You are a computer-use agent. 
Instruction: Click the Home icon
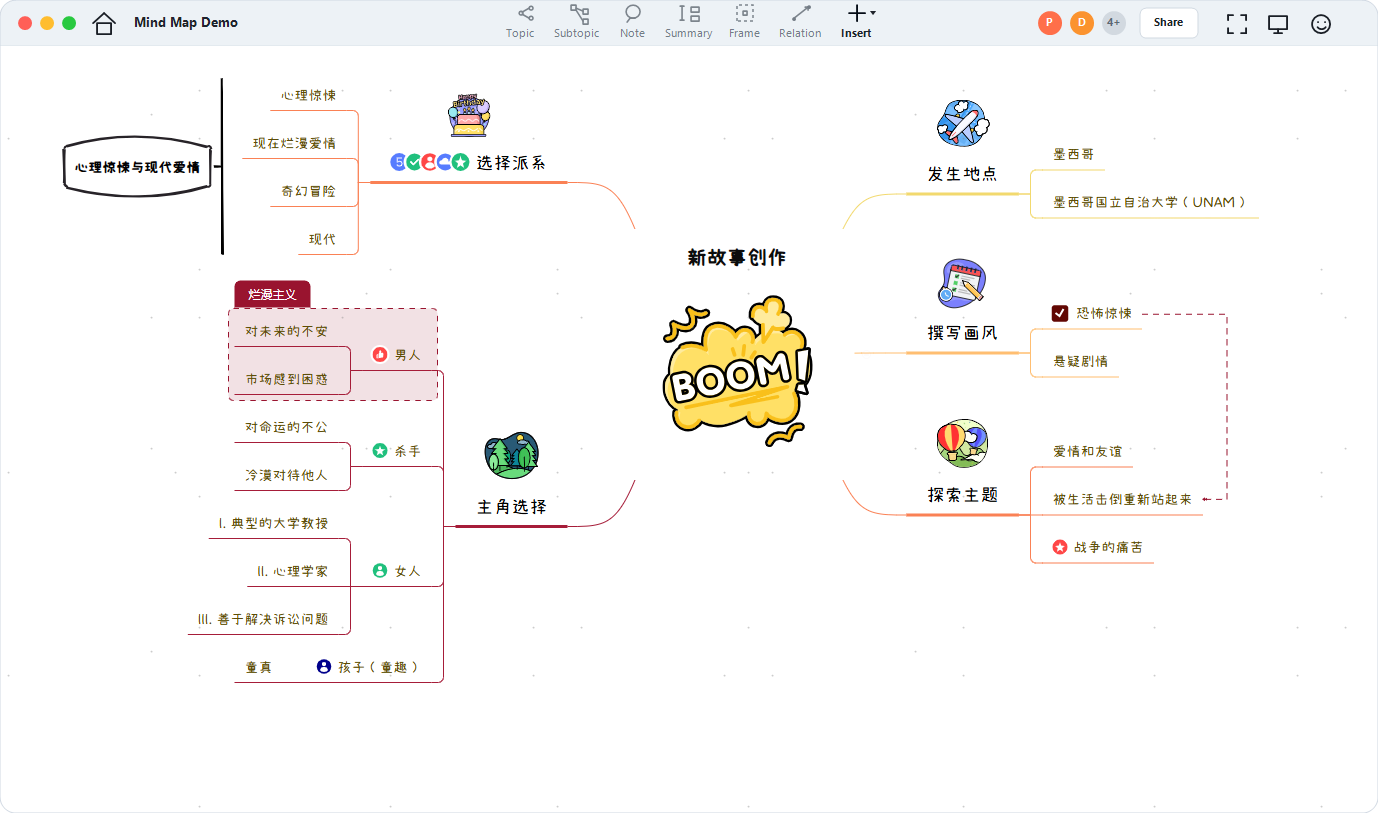104,24
